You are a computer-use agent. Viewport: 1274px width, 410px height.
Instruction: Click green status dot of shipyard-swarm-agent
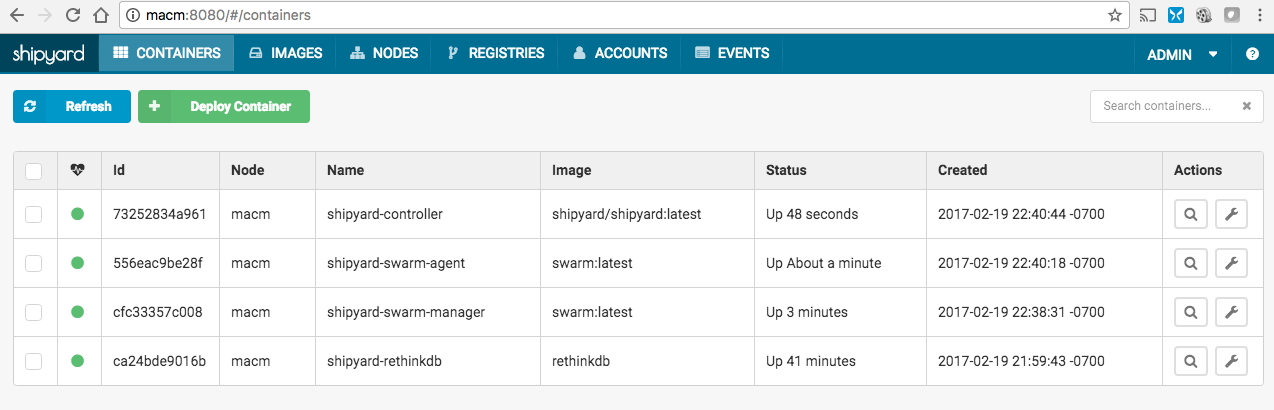click(78, 263)
